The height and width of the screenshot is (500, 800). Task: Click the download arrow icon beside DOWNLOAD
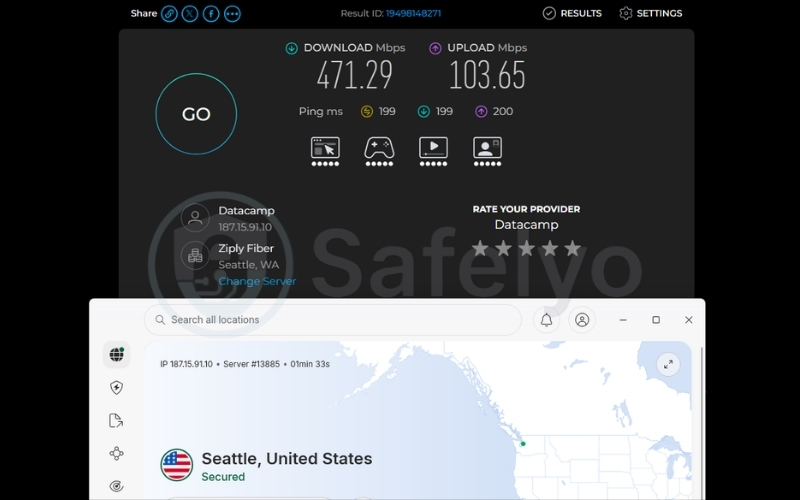pyautogui.click(x=291, y=48)
